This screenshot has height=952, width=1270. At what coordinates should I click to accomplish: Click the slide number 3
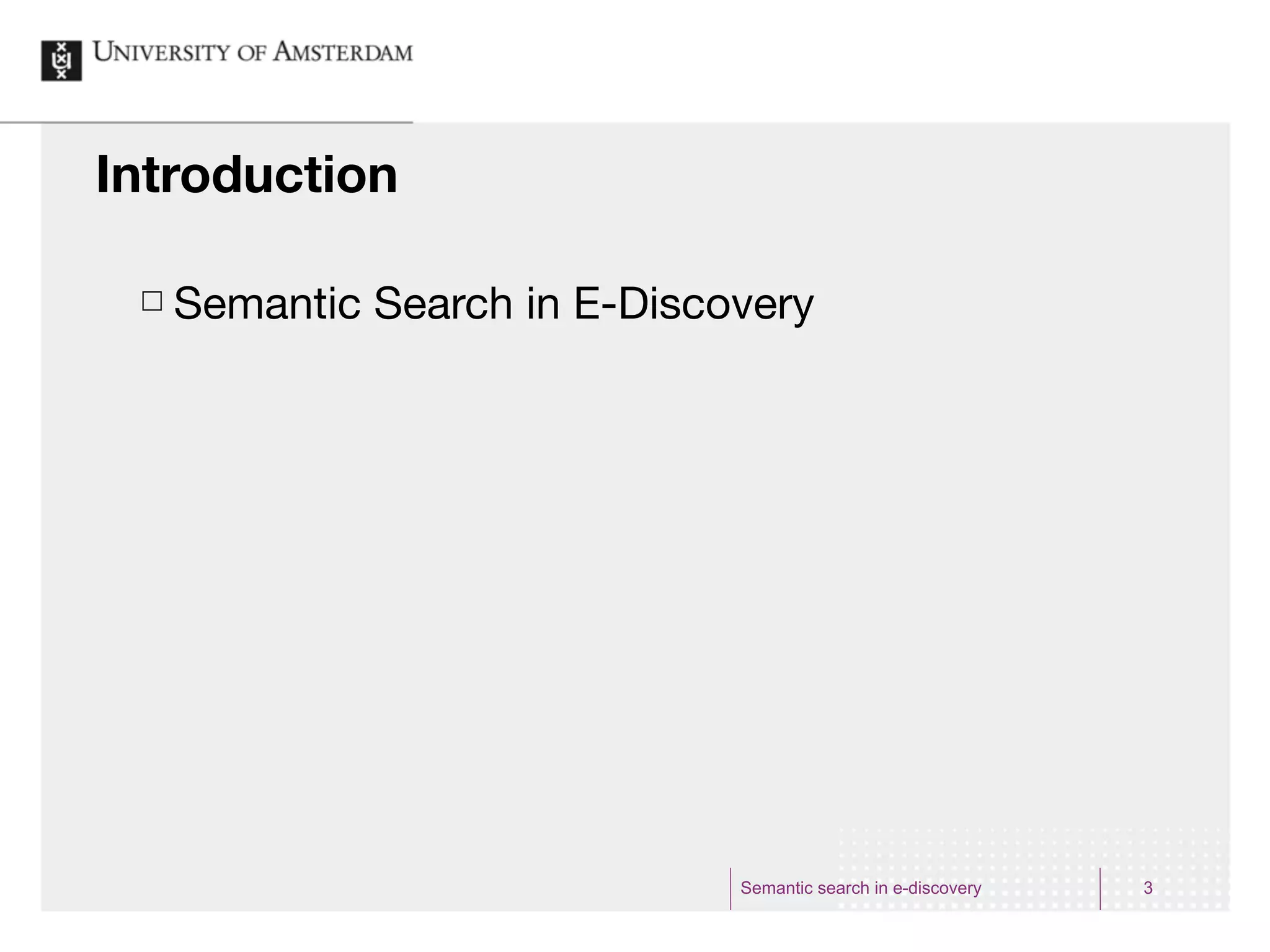tap(1148, 888)
